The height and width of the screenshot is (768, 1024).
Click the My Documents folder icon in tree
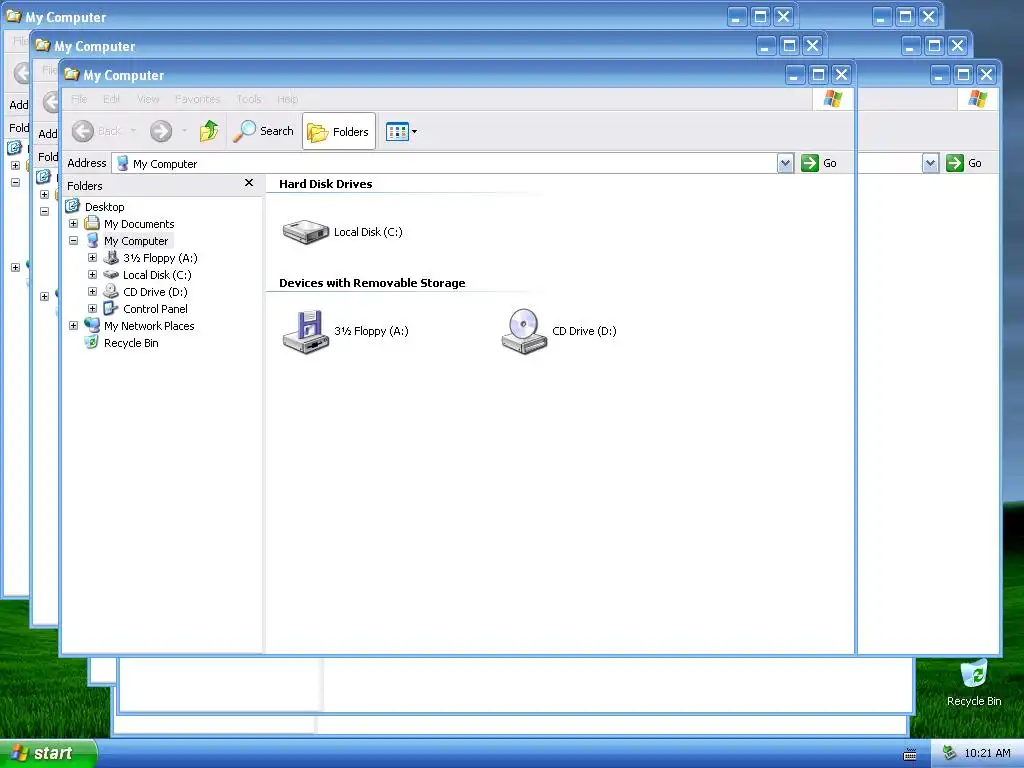[92, 223]
